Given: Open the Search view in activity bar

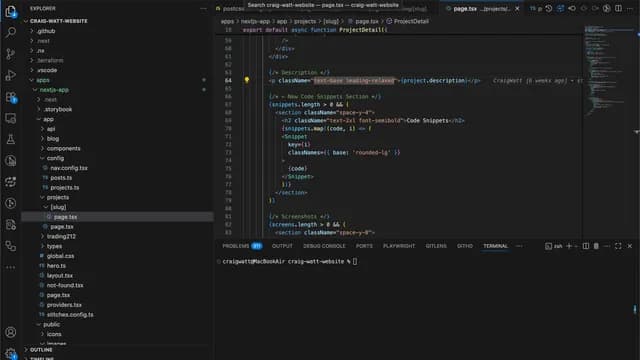Looking at the screenshot, I should (x=11, y=32).
